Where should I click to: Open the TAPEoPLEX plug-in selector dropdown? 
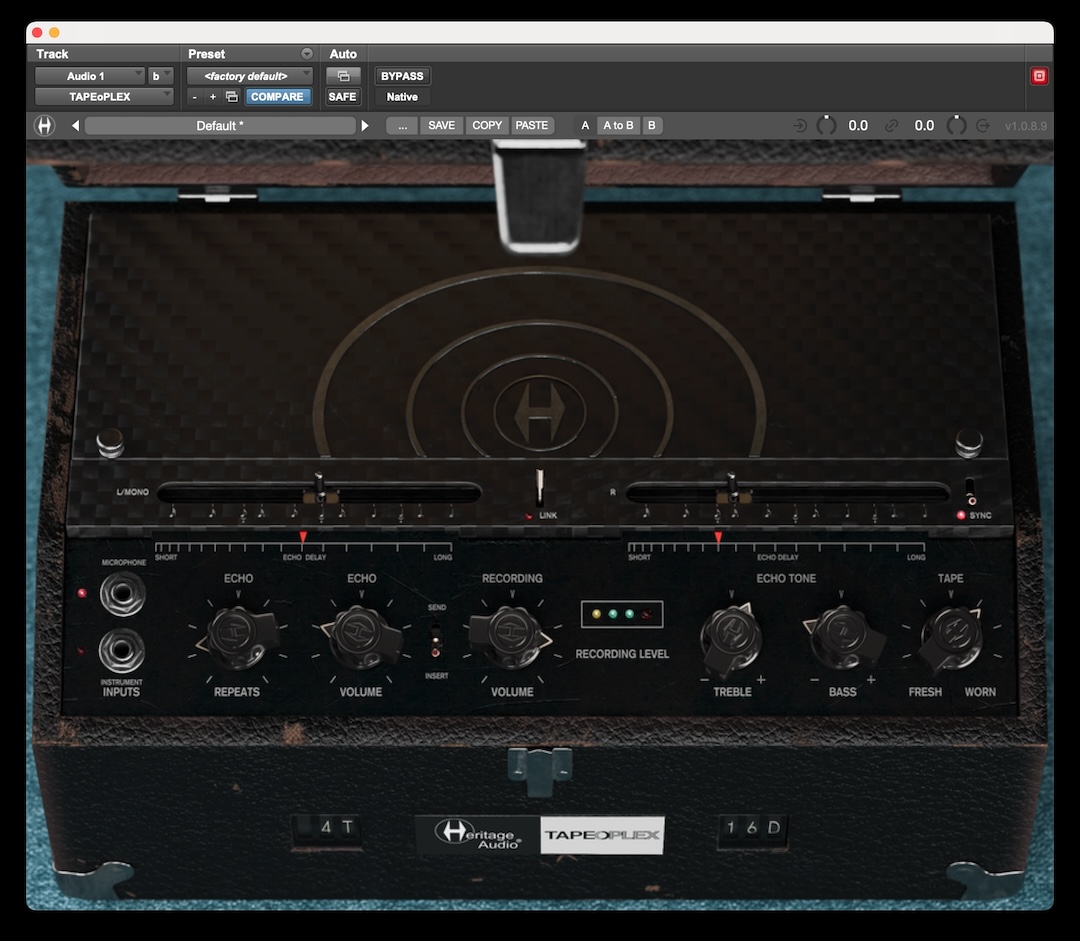(x=104, y=96)
